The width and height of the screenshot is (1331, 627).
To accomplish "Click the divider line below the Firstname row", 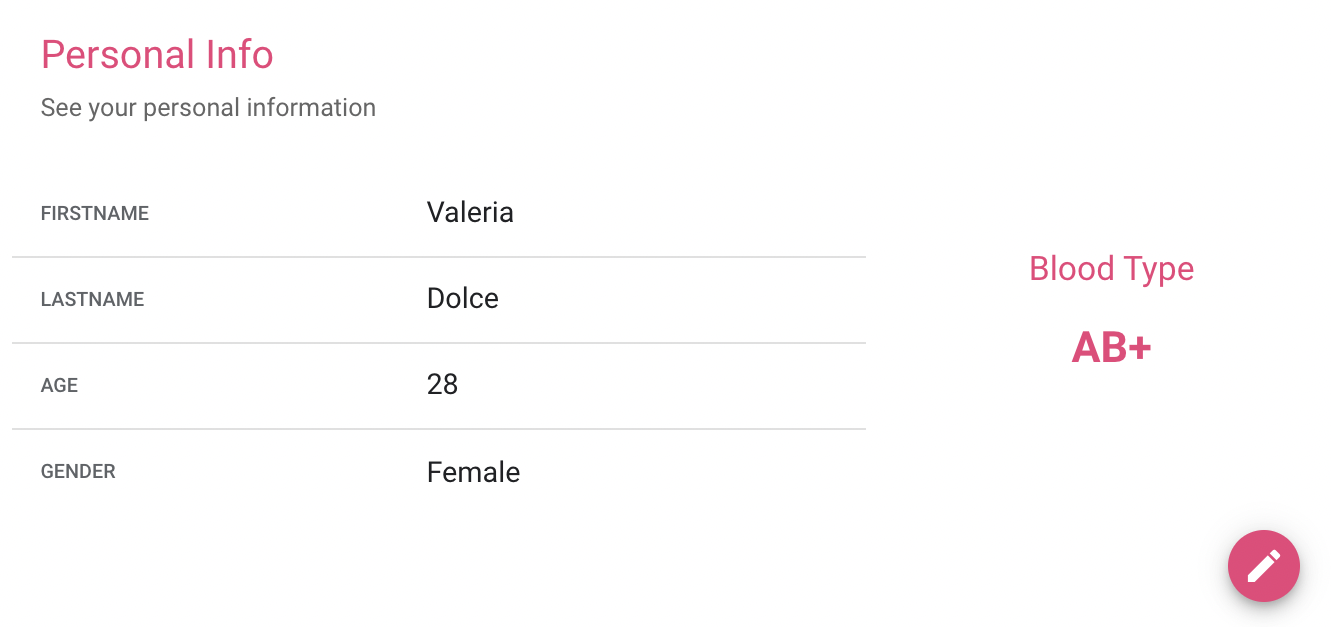I will (x=438, y=257).
